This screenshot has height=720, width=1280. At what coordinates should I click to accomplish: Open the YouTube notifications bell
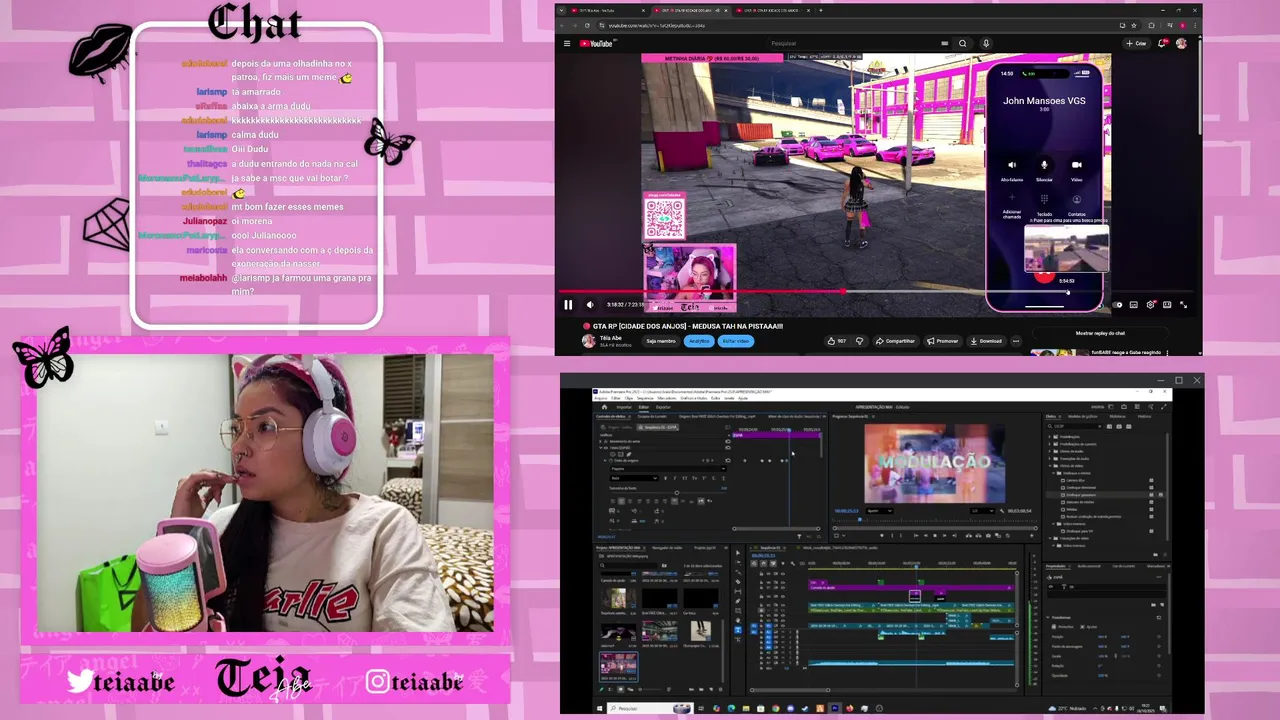pos(1162,43)
